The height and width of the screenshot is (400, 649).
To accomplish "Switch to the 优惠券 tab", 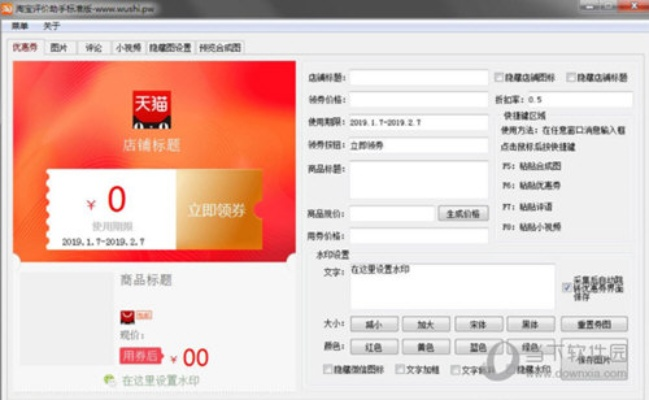I will [25, 47].
